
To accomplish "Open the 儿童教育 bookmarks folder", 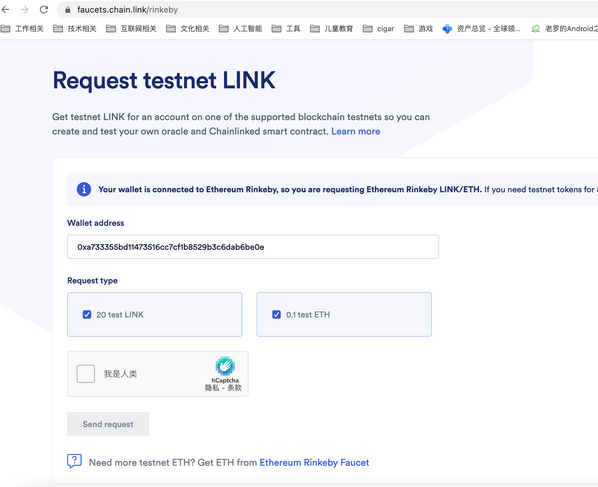I will point(331,29).
